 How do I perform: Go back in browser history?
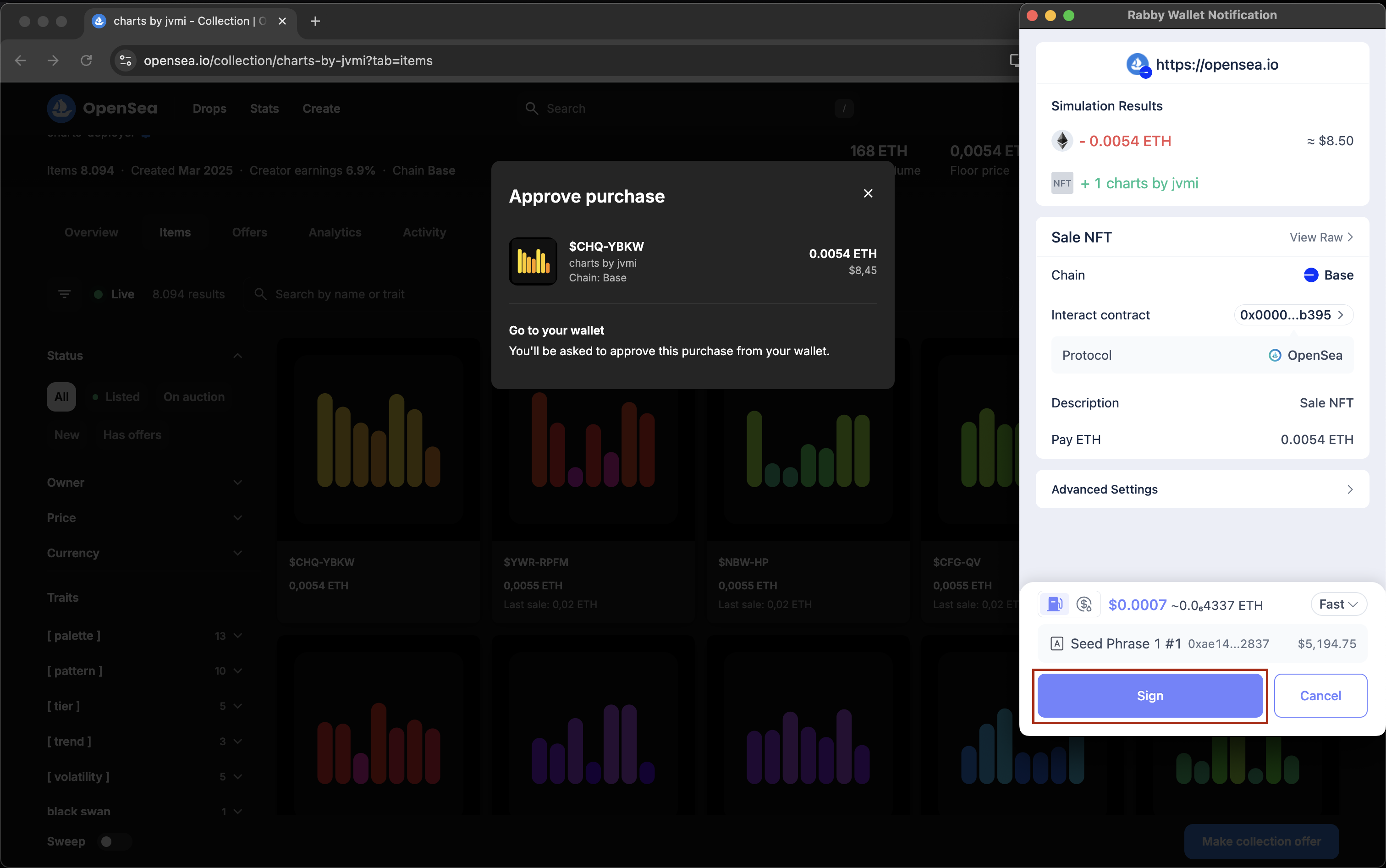(21, 60)
